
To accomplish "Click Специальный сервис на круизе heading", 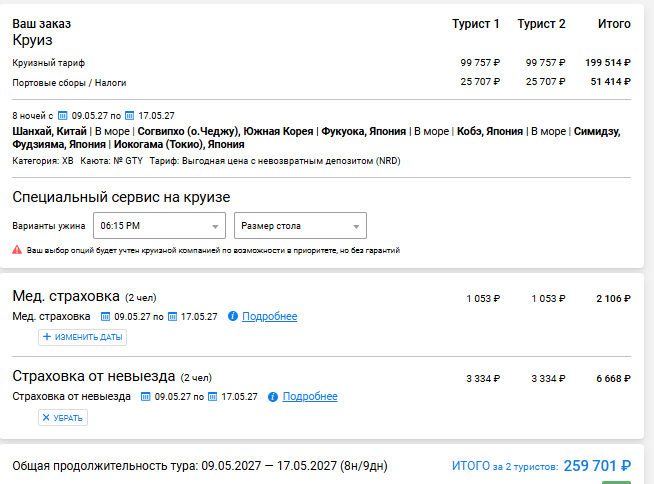I will coord(121,197).
